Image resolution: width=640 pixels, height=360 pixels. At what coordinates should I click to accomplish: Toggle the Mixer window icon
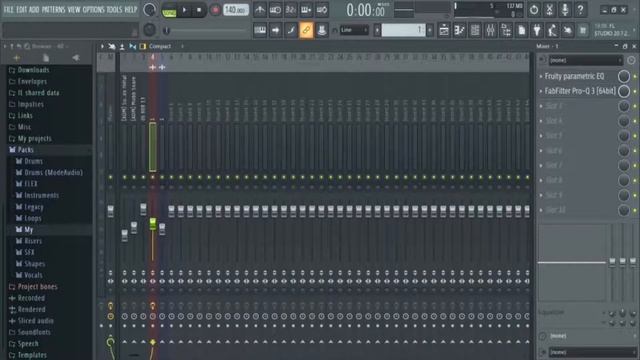pos(490,30)
